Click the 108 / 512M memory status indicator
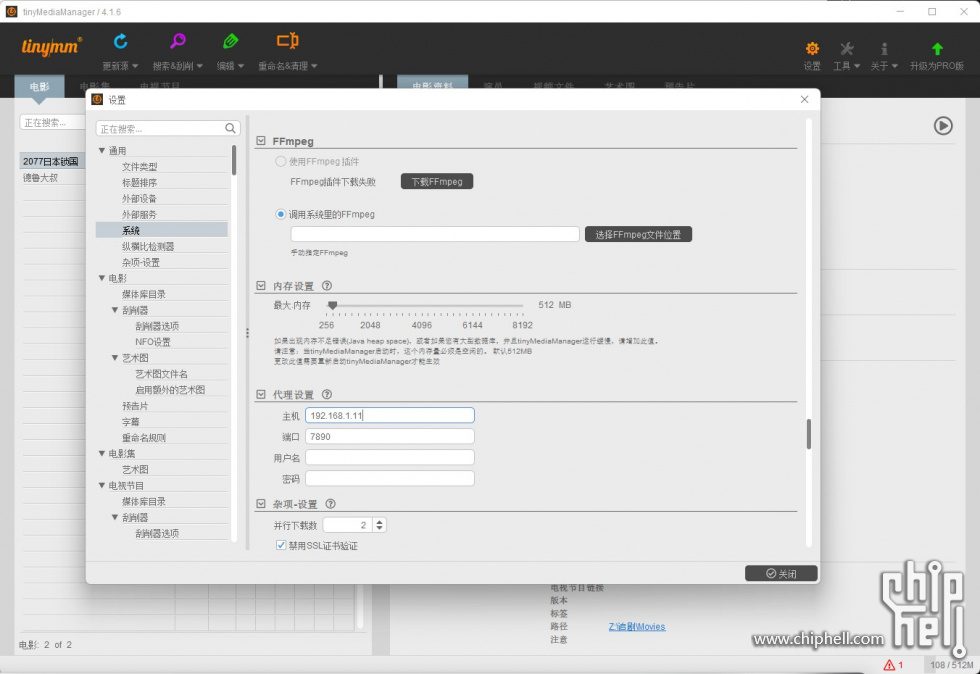 952,665
